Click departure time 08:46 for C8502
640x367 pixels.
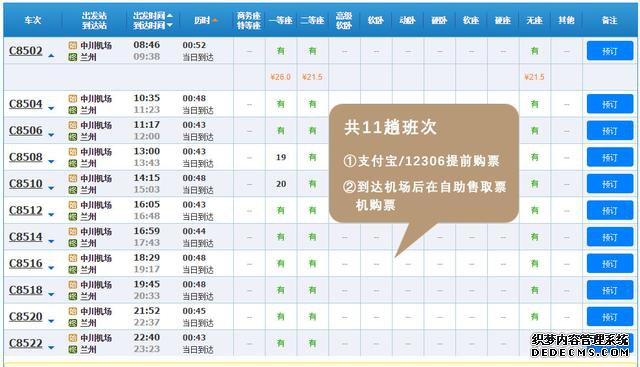(x=147, y=45)
